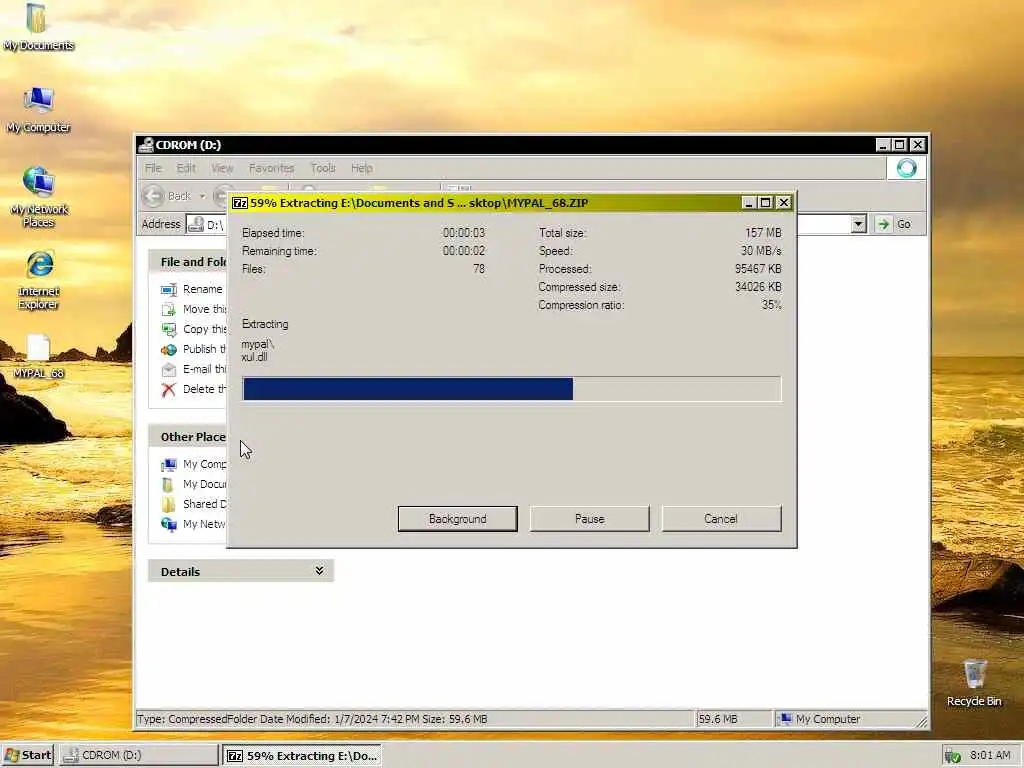Expand the Details panel chevron
This screenshot has height=768, width=1024.
pyautogui.click(x=319, y=571)
